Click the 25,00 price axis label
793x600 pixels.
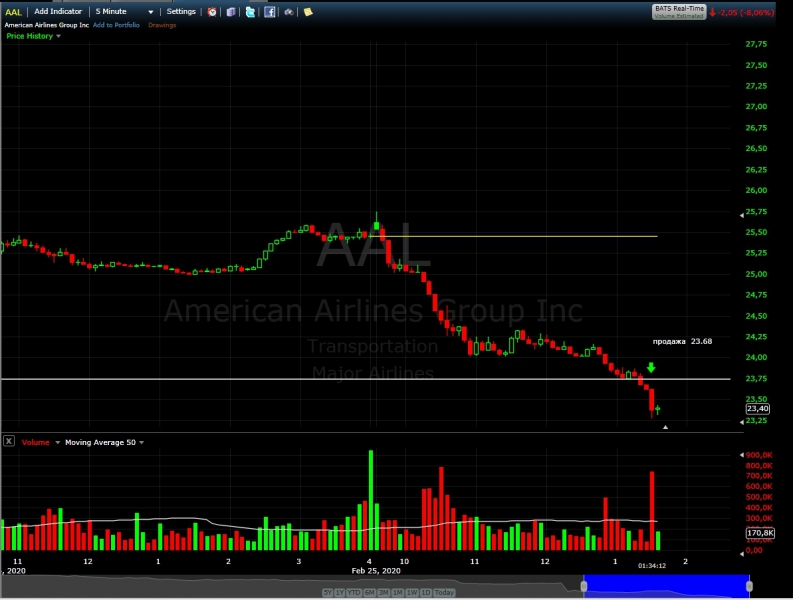click(756, 274)
